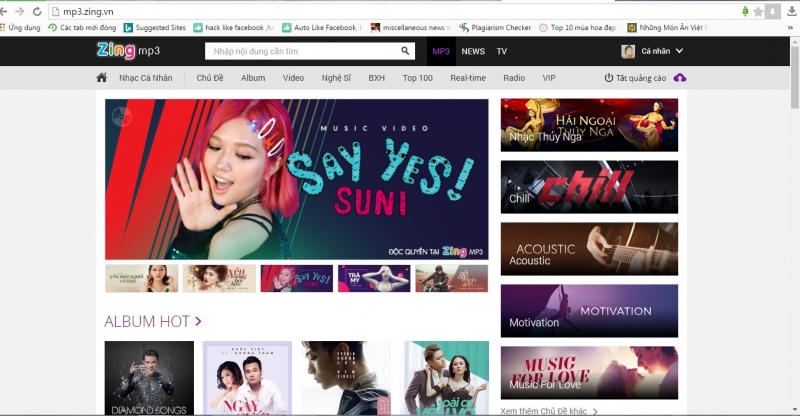Open the Video menu item
Image resolution: width=800 pixels, height=416 pixels.
(x=293, y=78)
